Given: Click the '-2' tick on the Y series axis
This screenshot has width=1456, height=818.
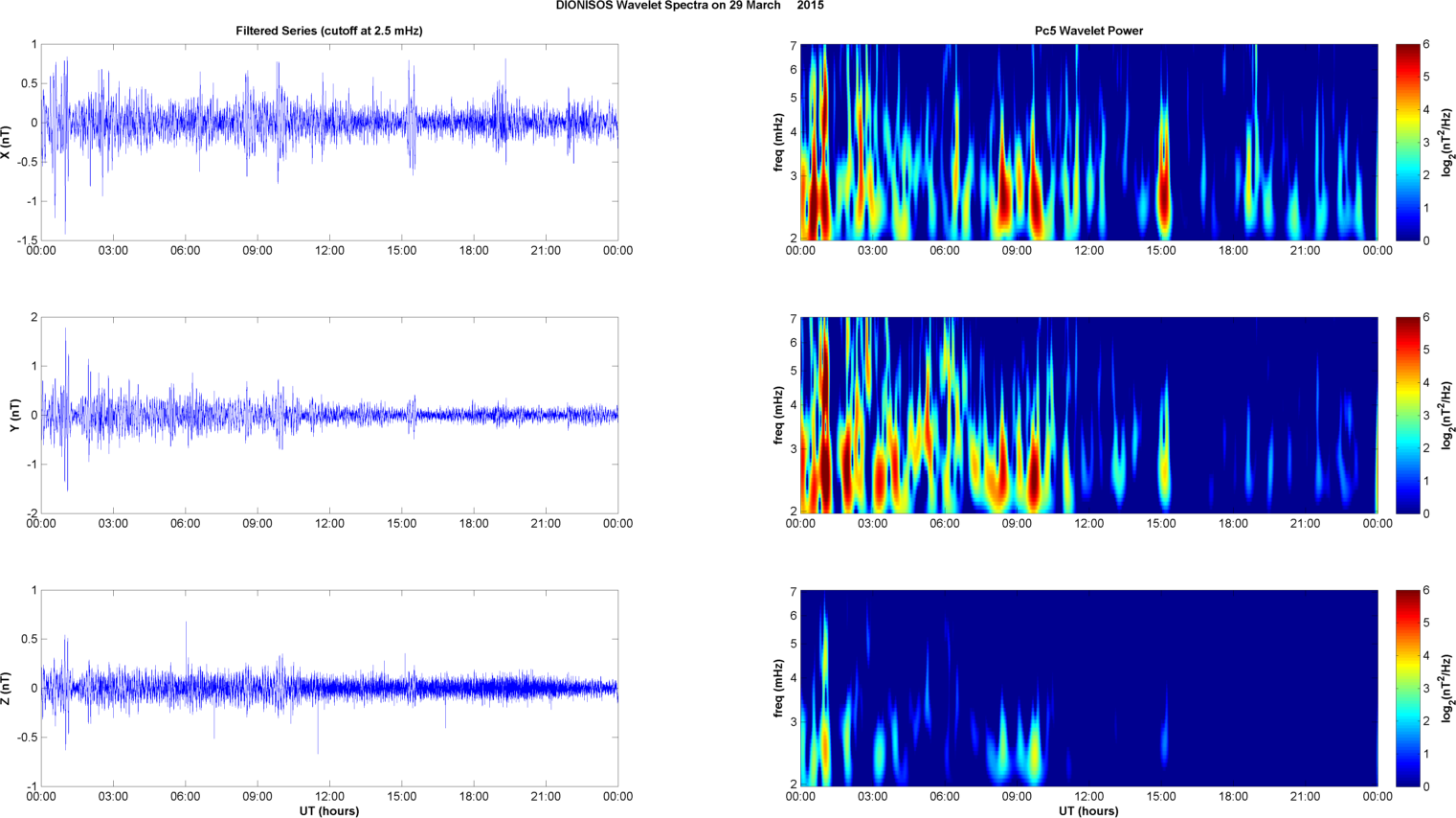Looking at the screenshot, I should [32, 513].
